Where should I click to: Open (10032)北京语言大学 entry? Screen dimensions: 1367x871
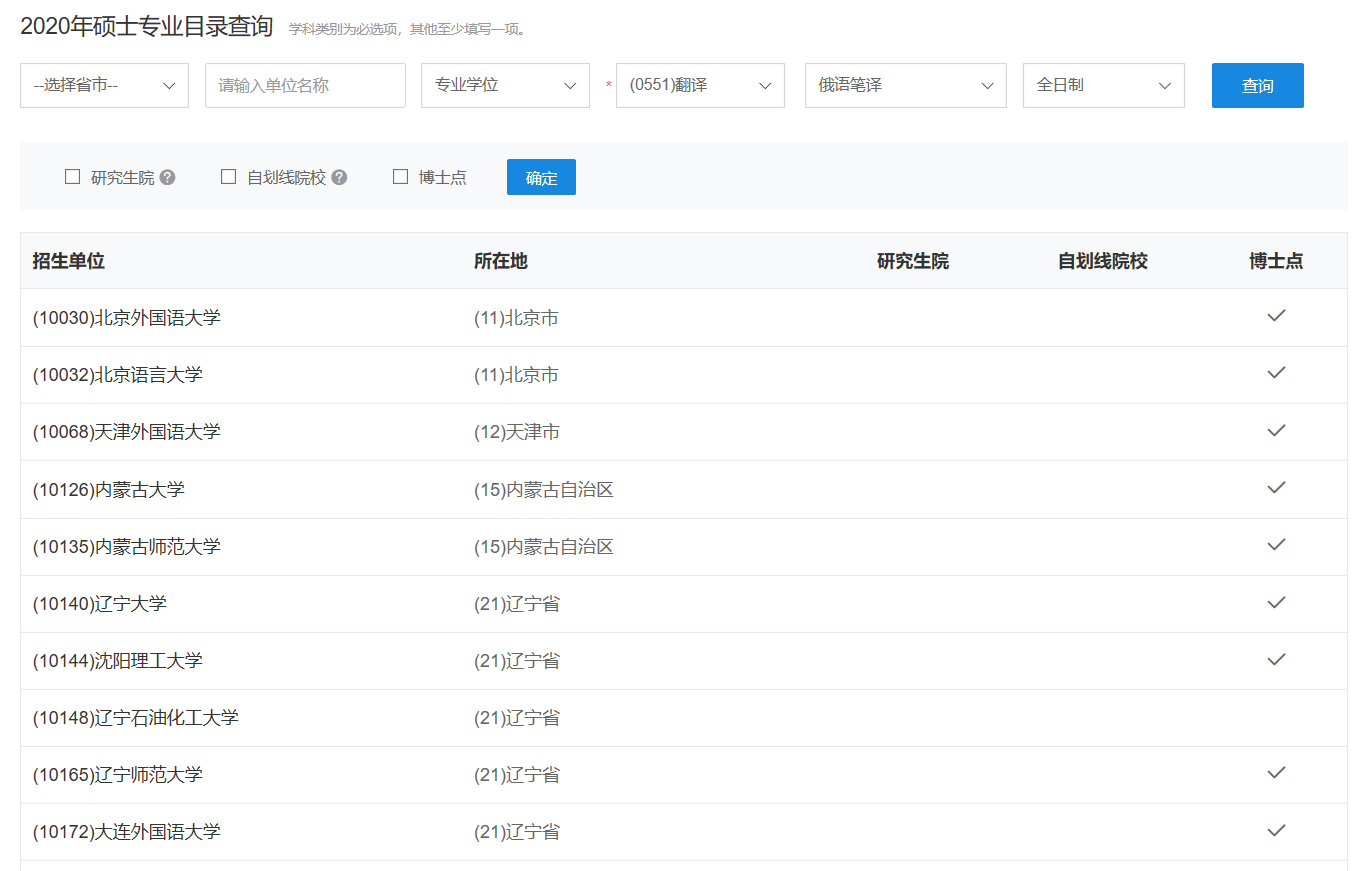[x=117, y=375]
